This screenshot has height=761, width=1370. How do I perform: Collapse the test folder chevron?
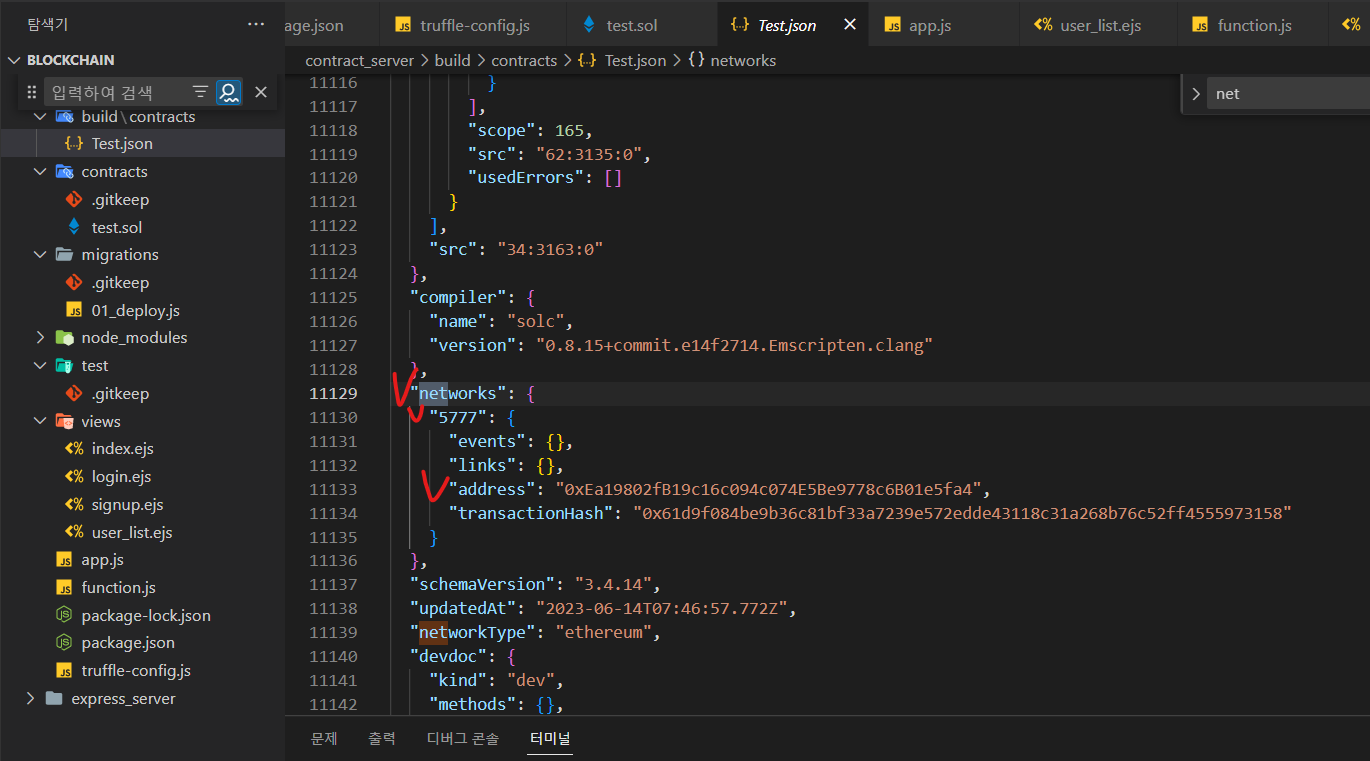pyautogui.click(x=40, y=366)
